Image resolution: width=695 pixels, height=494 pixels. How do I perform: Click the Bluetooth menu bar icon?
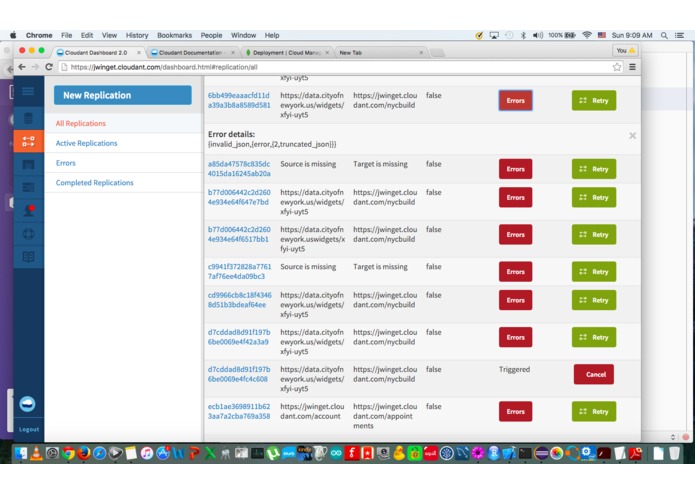tap(523, 35)
